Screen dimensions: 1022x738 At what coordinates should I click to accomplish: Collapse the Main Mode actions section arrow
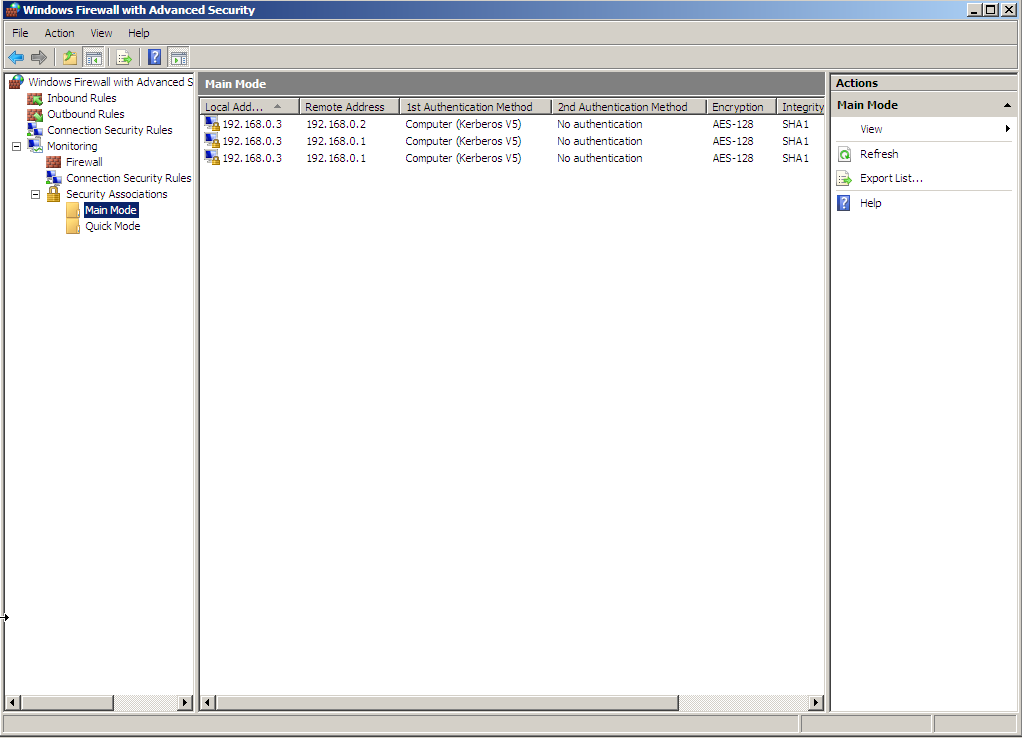click(1007, 105)
